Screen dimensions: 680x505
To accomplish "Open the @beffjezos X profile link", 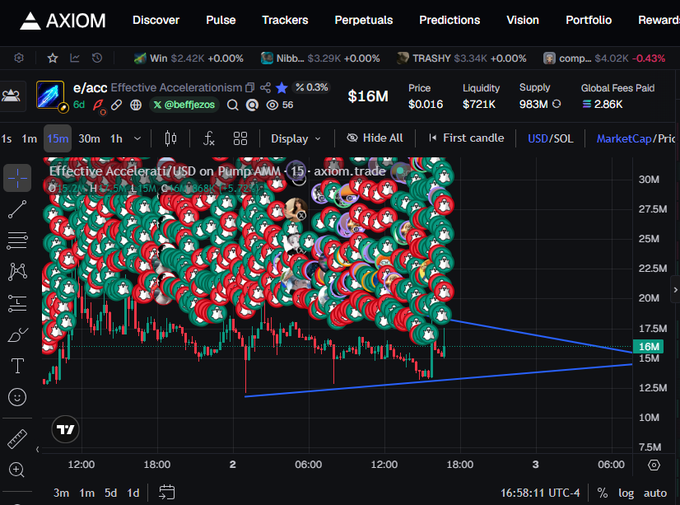I will [184, 105].
